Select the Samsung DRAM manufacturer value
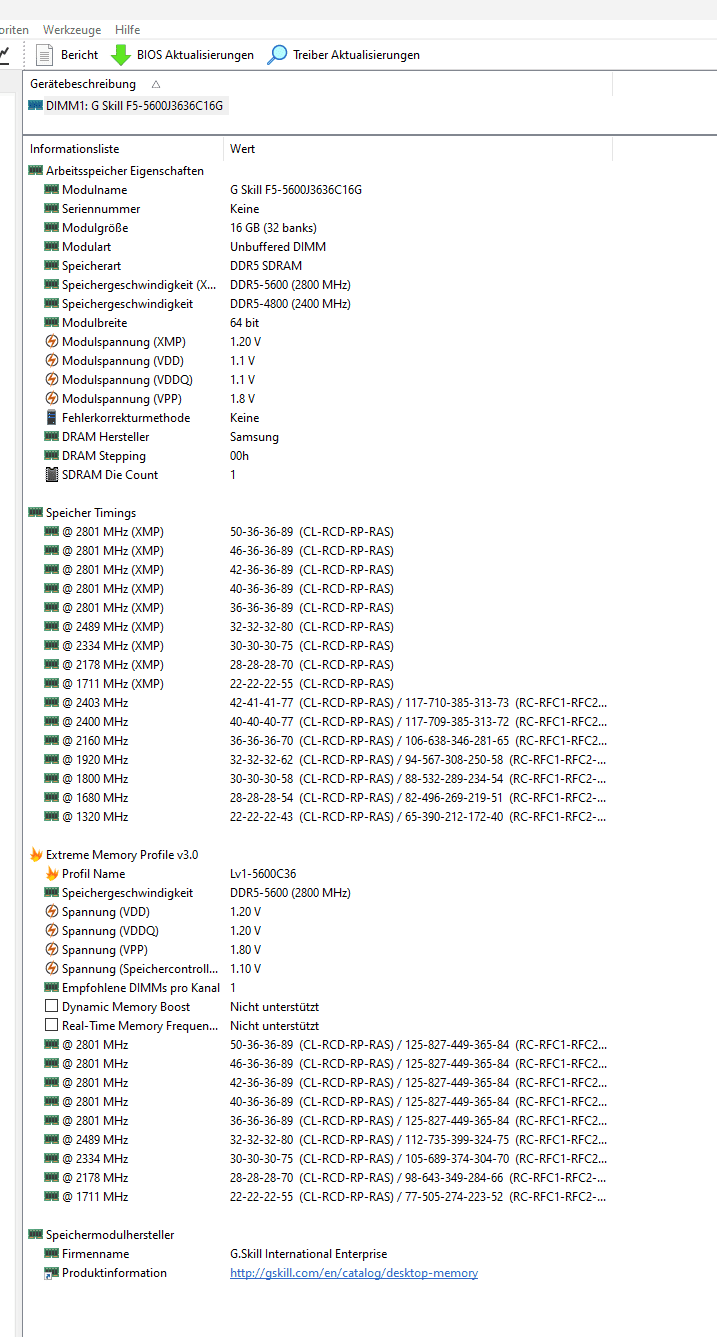This screenshot has height=1337, width=717. coord(254,437)
